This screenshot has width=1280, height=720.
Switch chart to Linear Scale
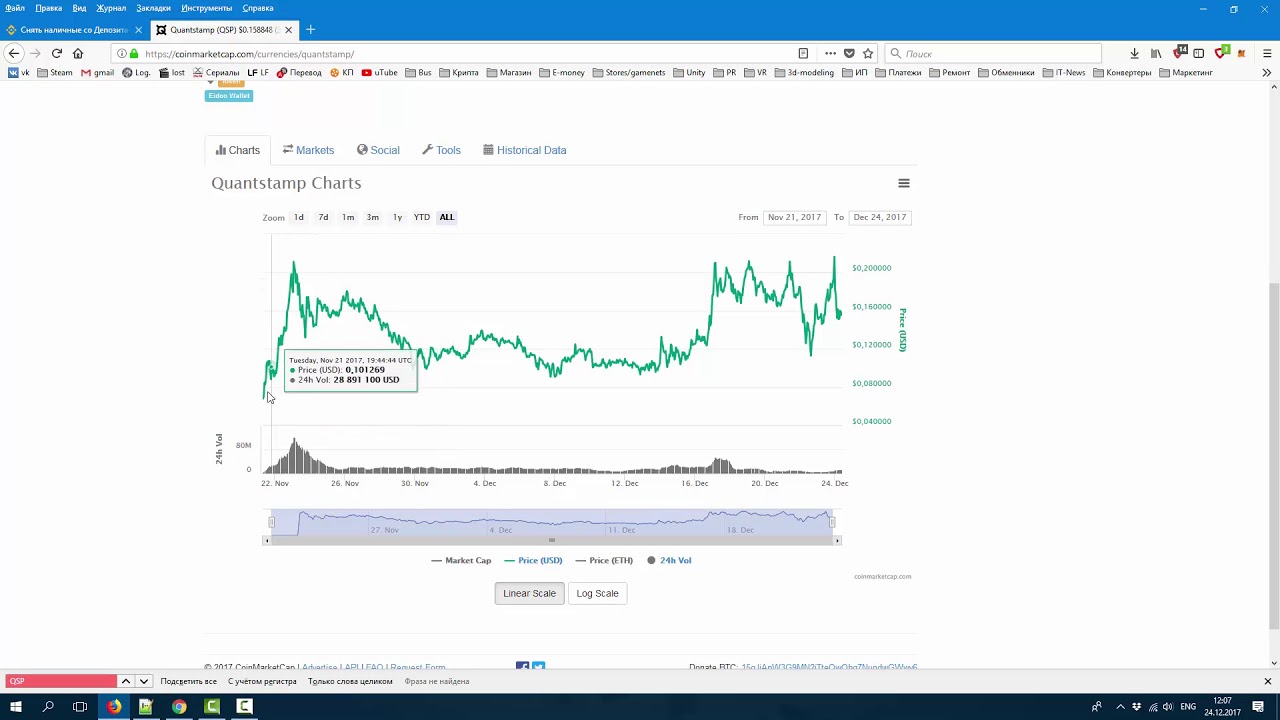(x=529, y=593)
